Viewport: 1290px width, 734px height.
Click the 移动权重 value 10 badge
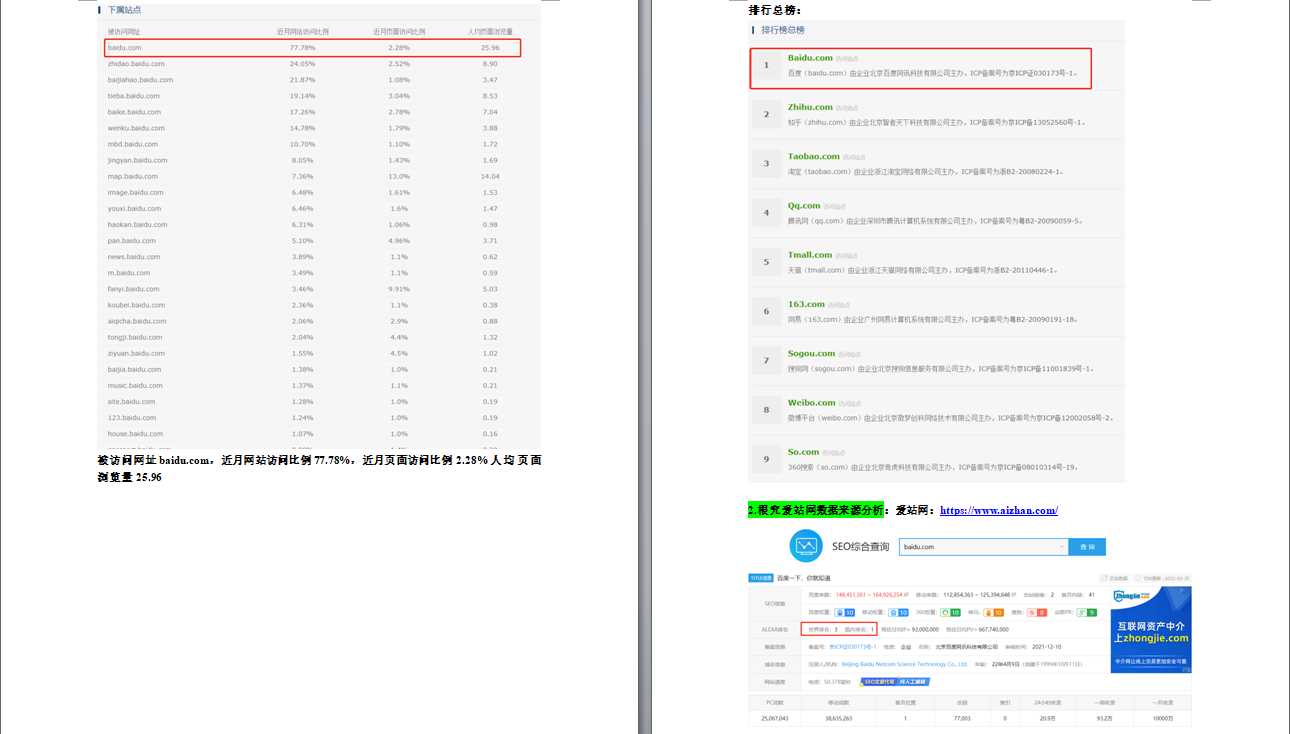pos(898,612)
